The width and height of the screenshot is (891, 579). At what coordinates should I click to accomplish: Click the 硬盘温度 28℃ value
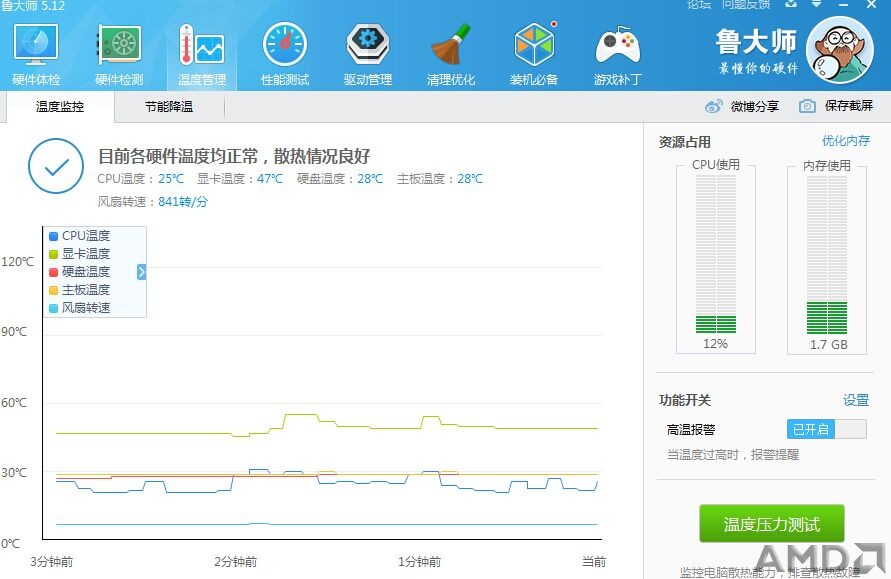click(x=370, y=179)
